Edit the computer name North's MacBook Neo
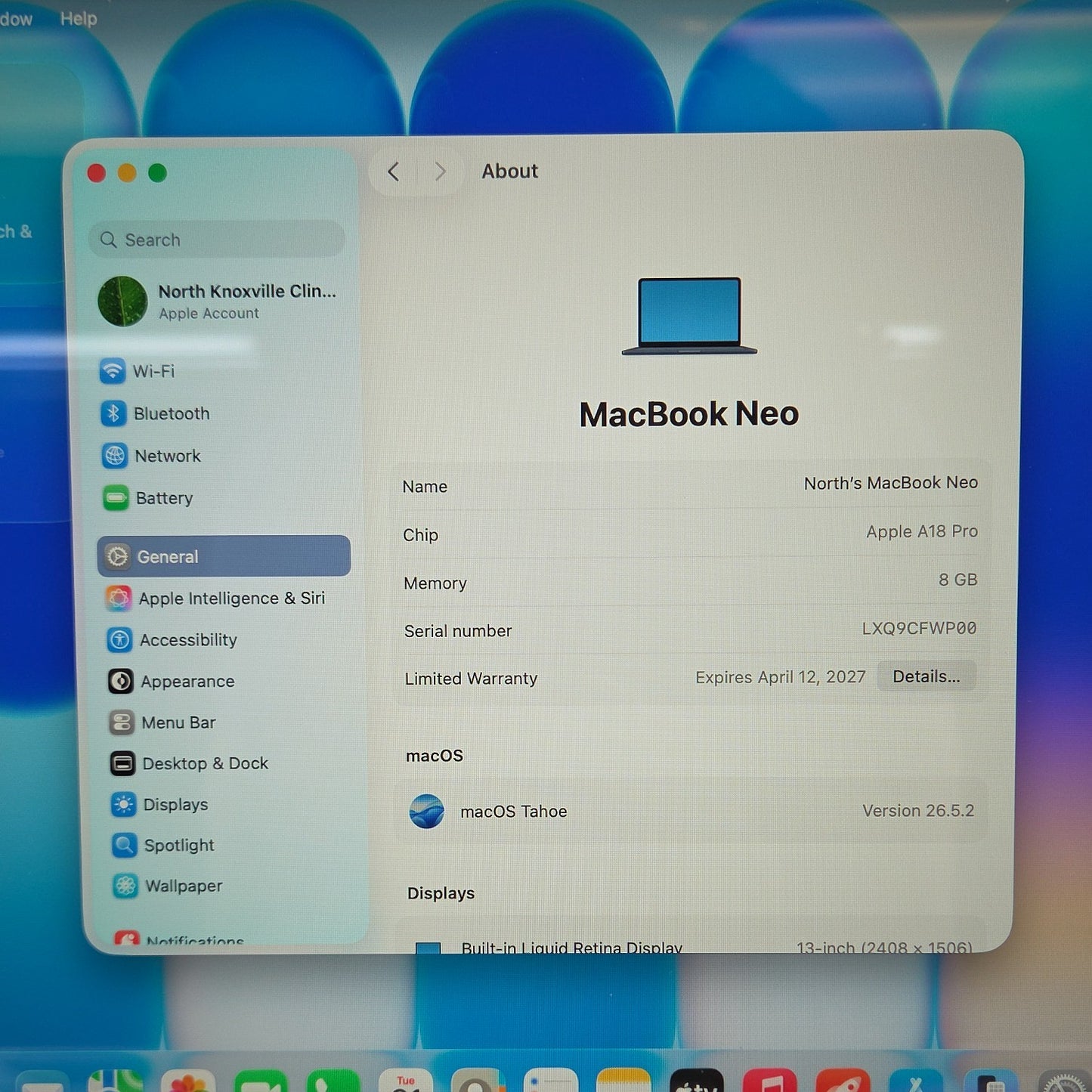Screen dimensions: 1092x1092 [890, 483]
